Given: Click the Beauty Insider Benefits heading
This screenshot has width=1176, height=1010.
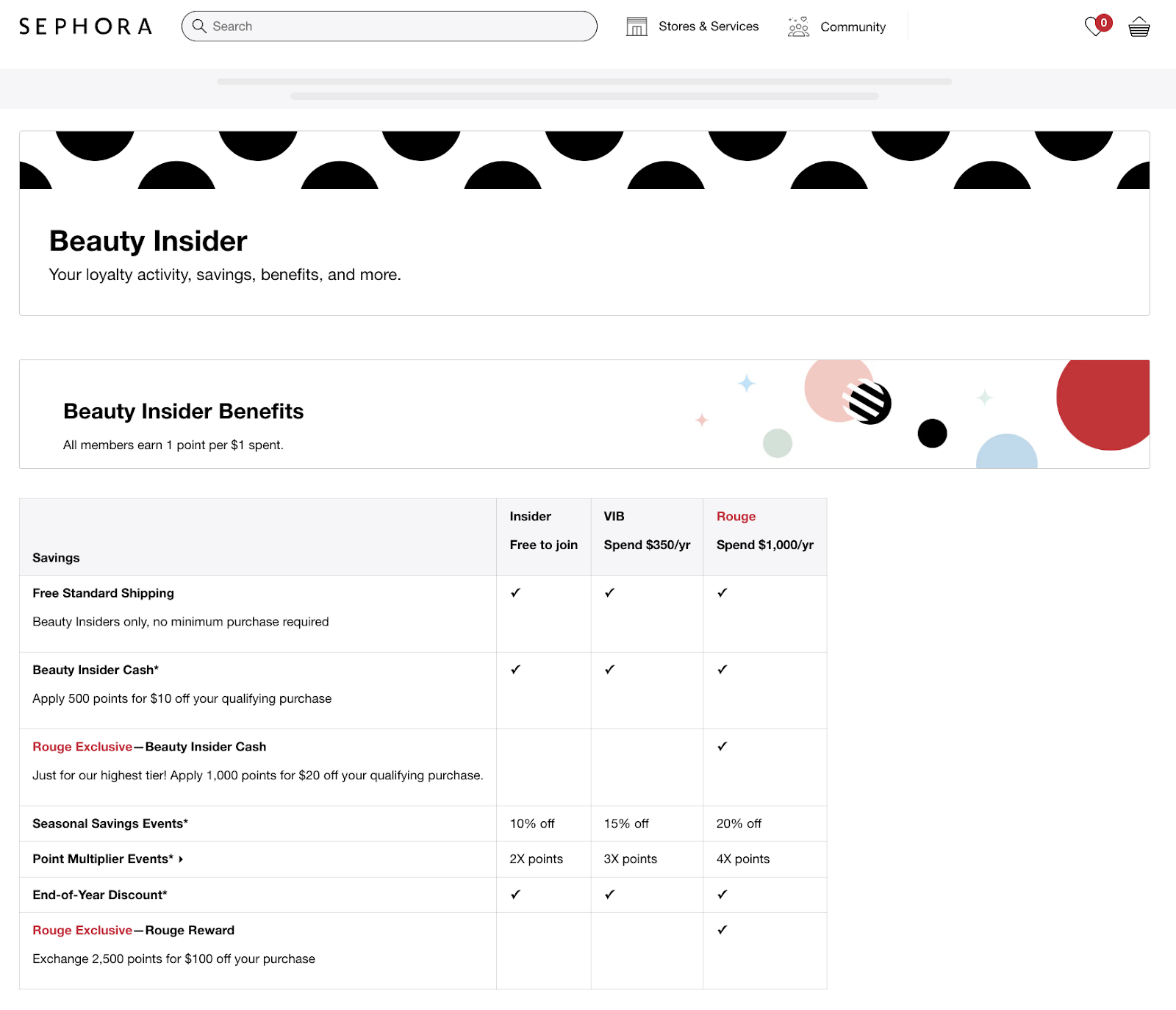Looking at the screenshot, I should coord(184,411).
